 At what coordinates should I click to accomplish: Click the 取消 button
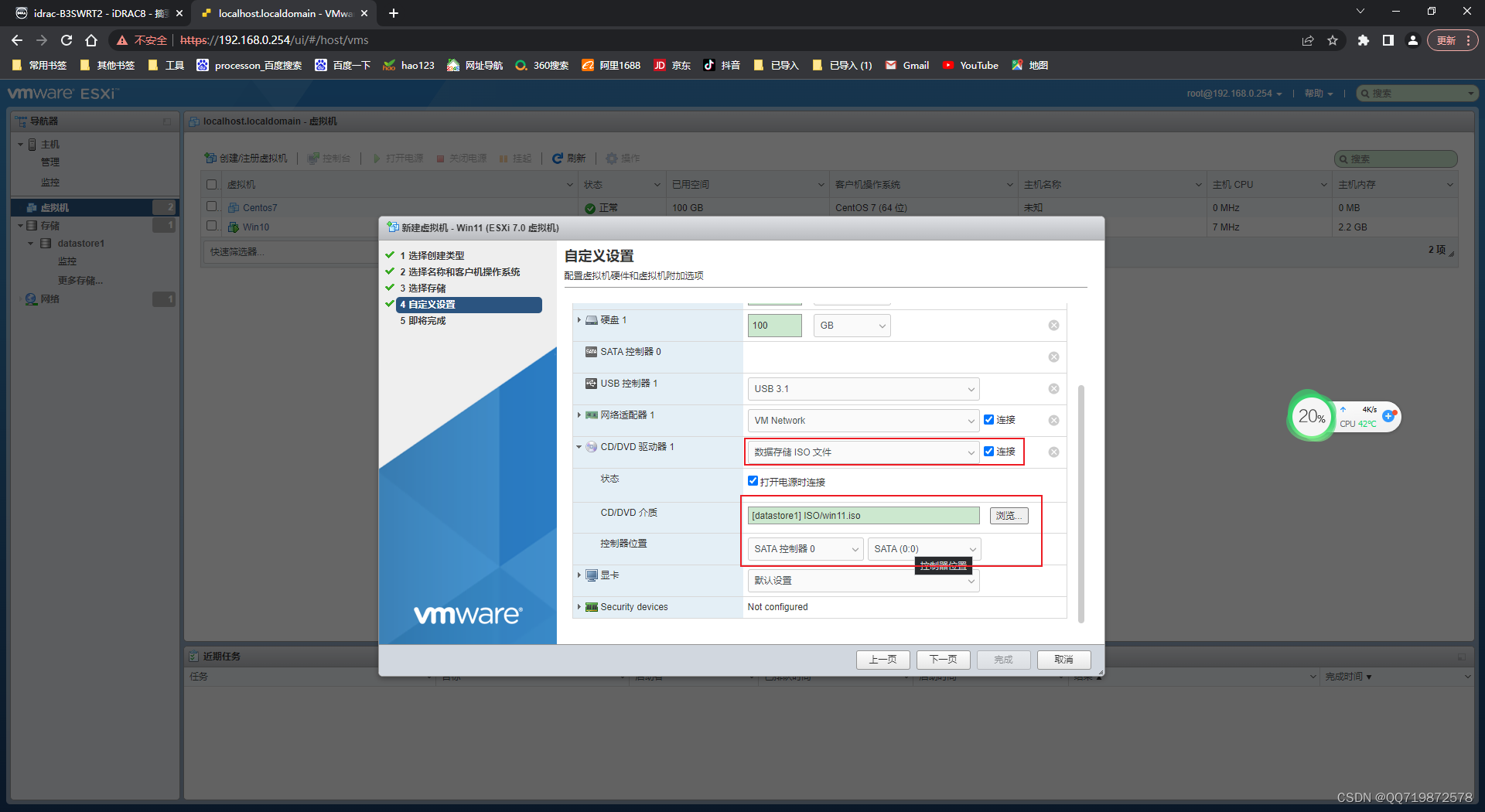click(1064, 660)
